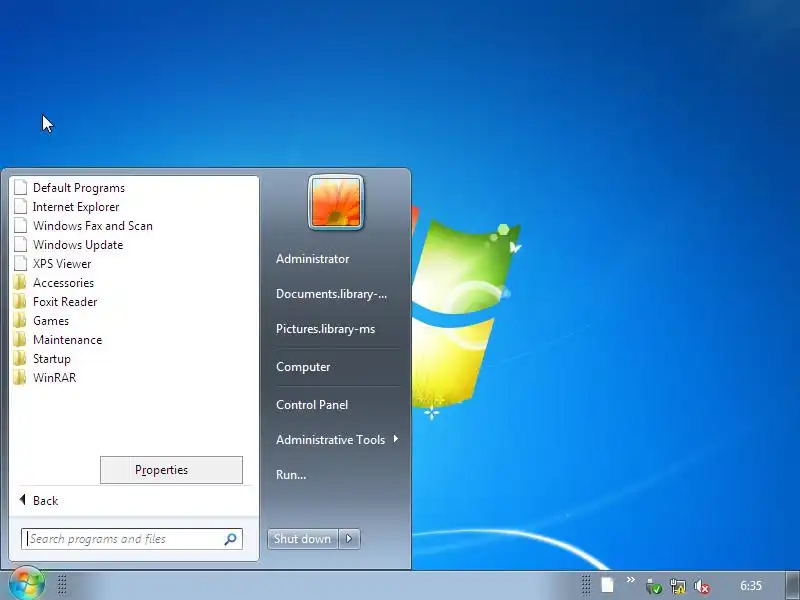Click the Back arrow icon
Image resolution: width=800 pixels, height=600 pixels.
(x=22, y=500)
